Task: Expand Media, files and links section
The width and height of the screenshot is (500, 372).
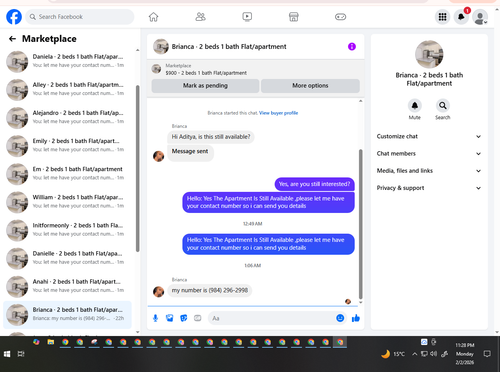Action: (429, 171)
